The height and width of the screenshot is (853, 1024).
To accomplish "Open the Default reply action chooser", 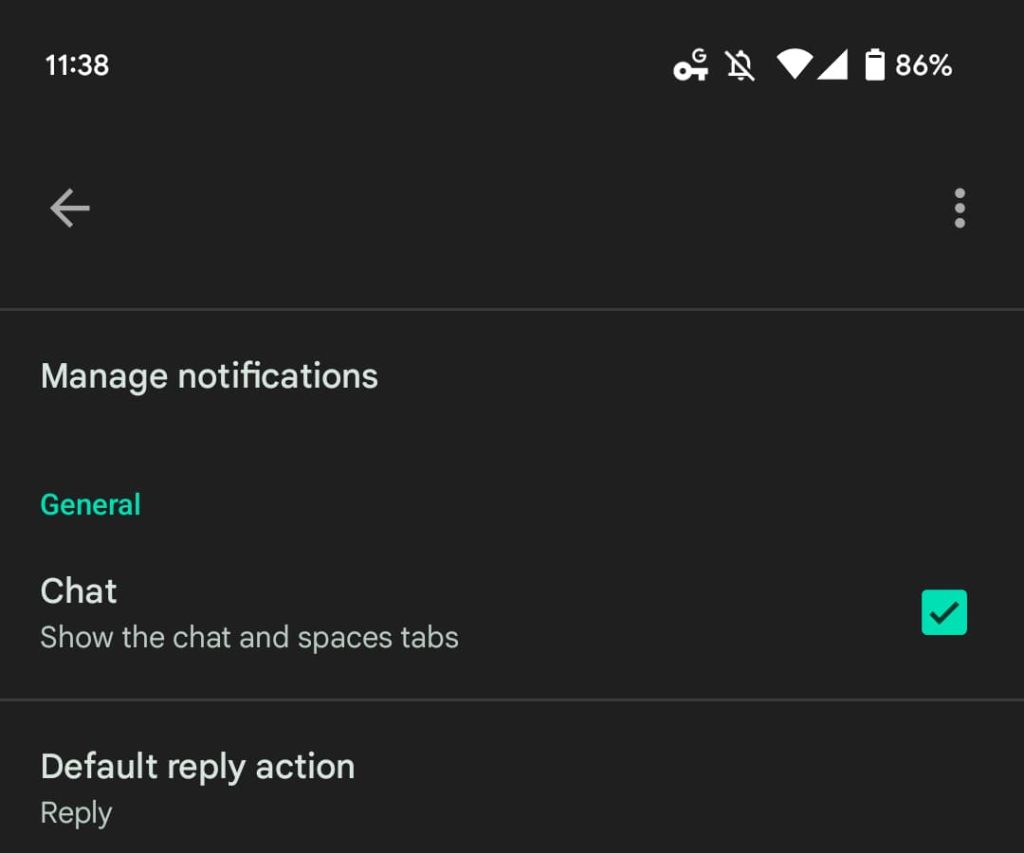I will (x=197, y=767).
